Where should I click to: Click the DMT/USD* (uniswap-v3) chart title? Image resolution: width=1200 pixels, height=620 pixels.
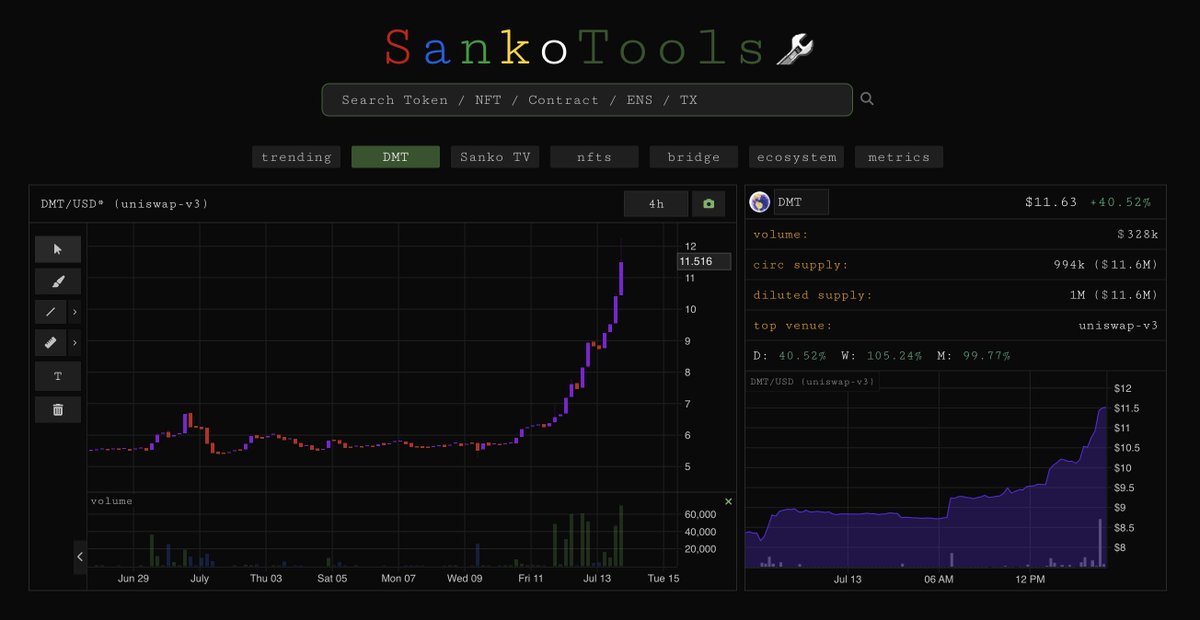pos(125,204)
